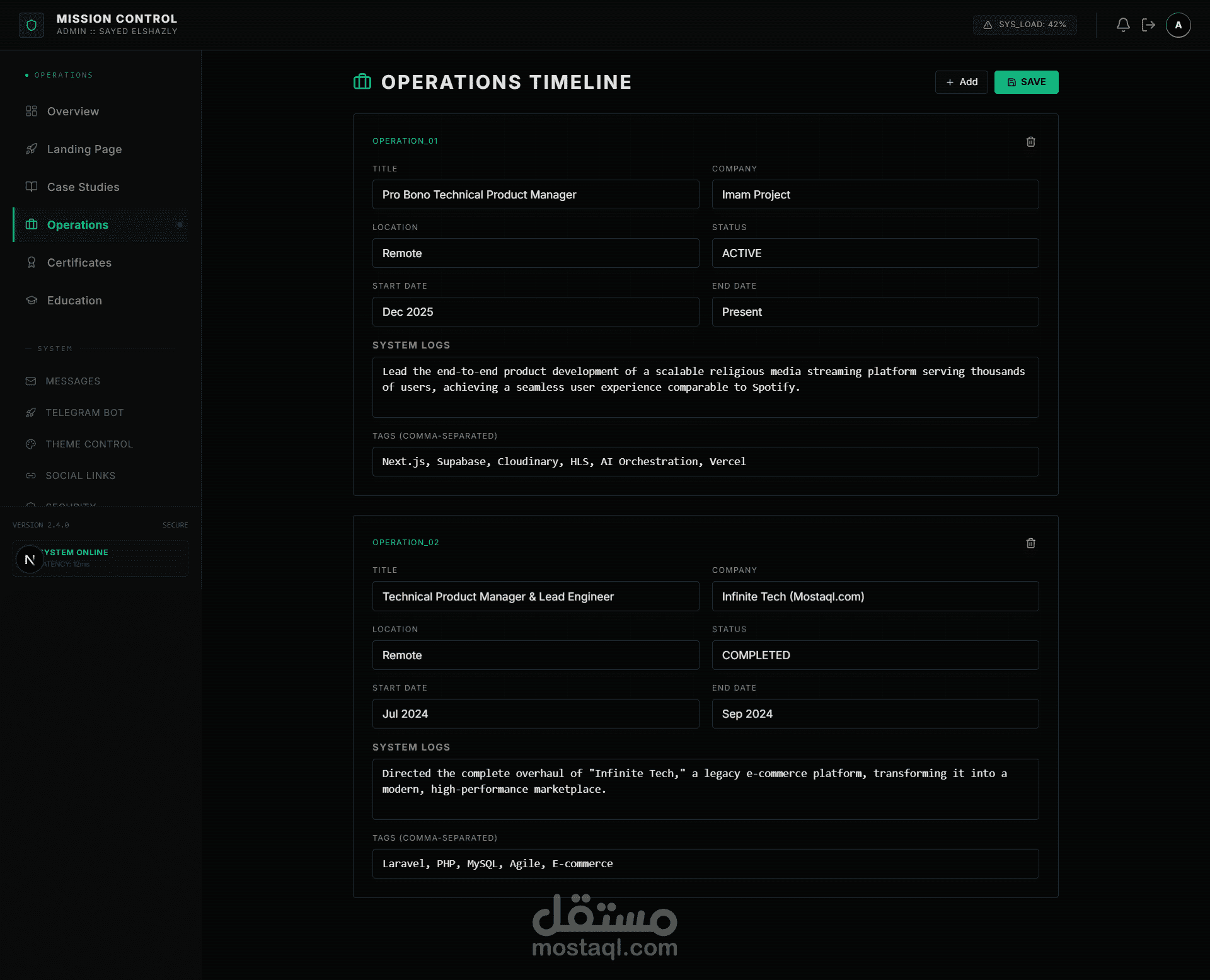Viewport: 1210px width, 980px height.
Task: Click the OPERATION_02 tags field with Laravel
Action: coord(705,863)
